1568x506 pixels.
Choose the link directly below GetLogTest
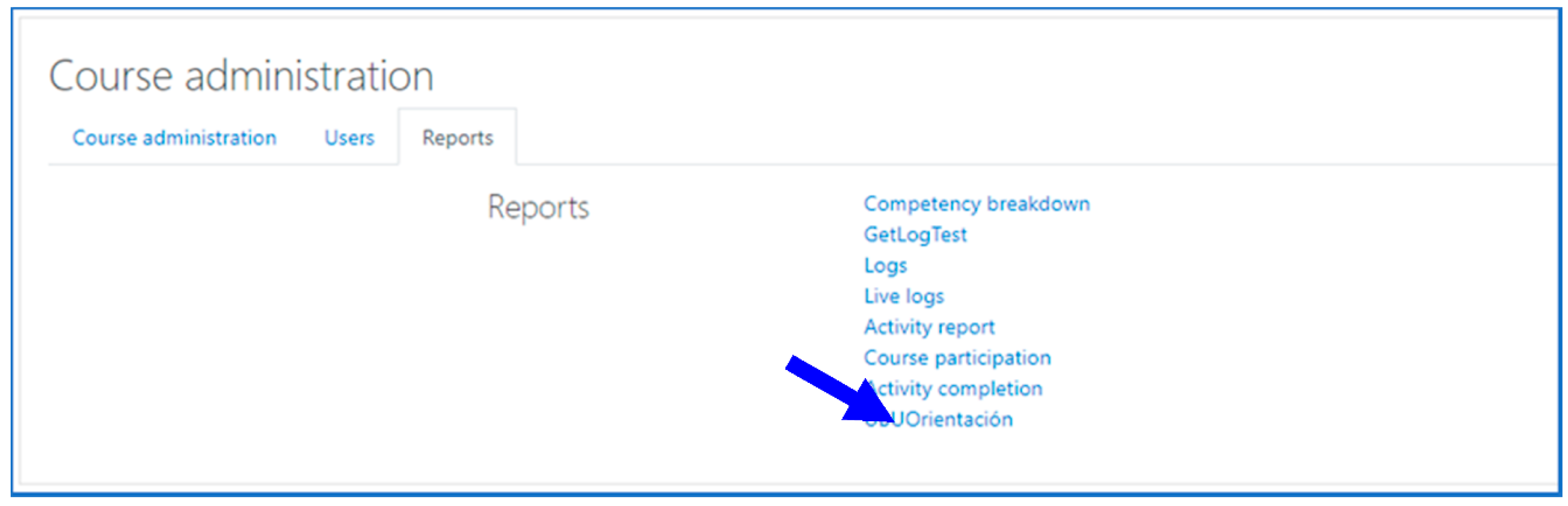click(x=885, y=266)
